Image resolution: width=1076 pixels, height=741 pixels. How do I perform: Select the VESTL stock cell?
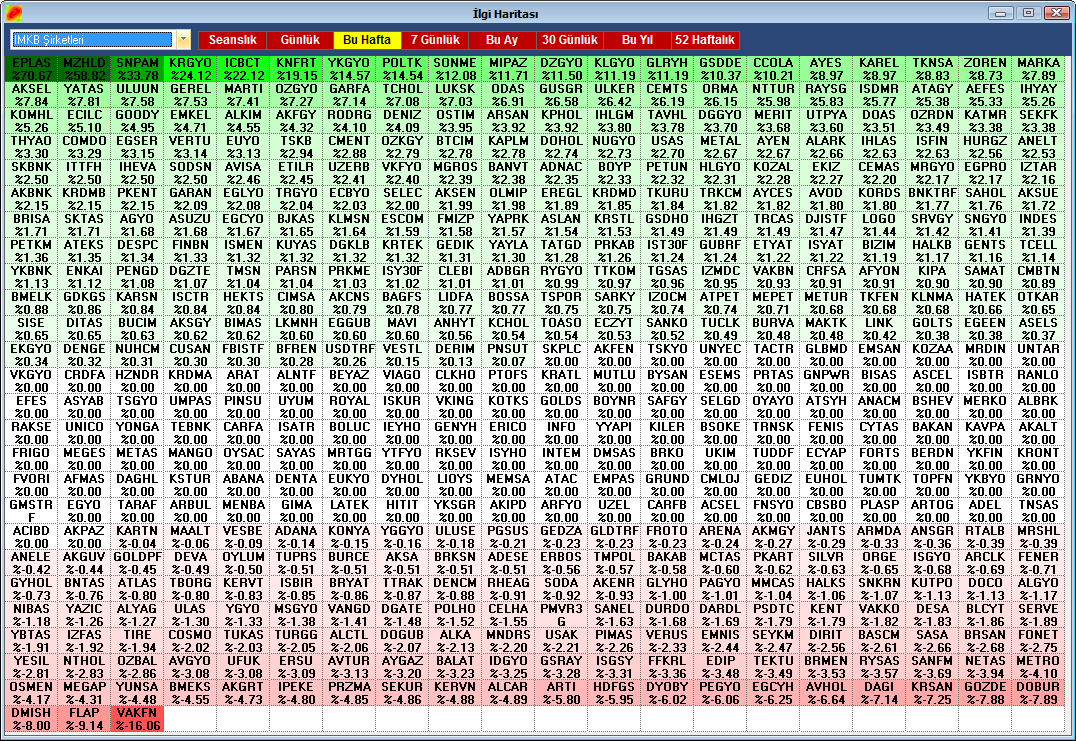[402, 355]
